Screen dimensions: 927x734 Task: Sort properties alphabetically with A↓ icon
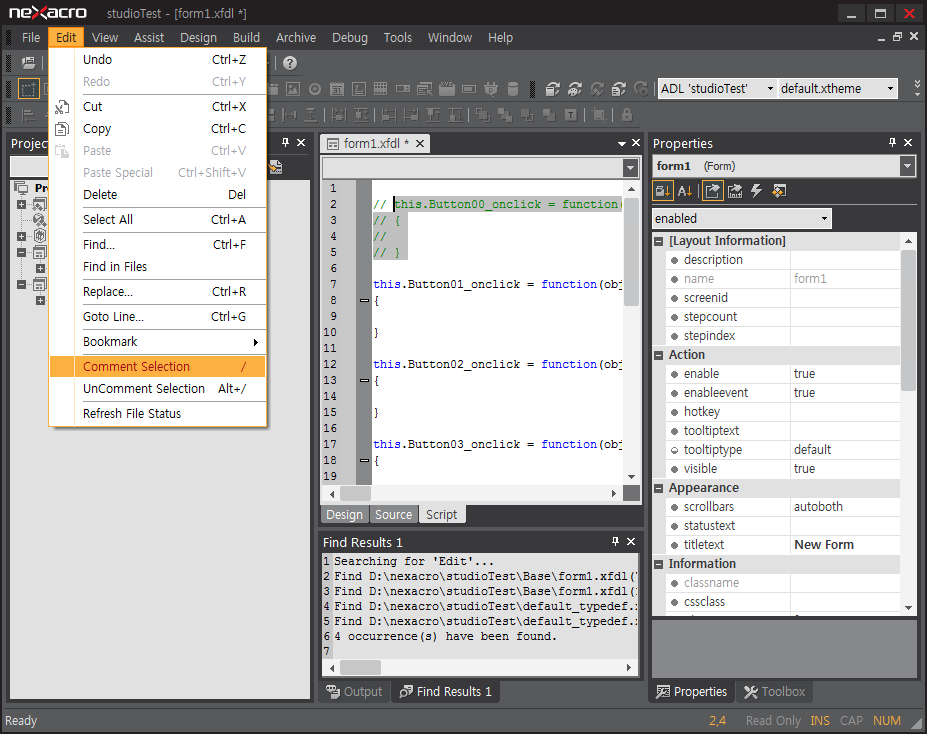point(686,191)
